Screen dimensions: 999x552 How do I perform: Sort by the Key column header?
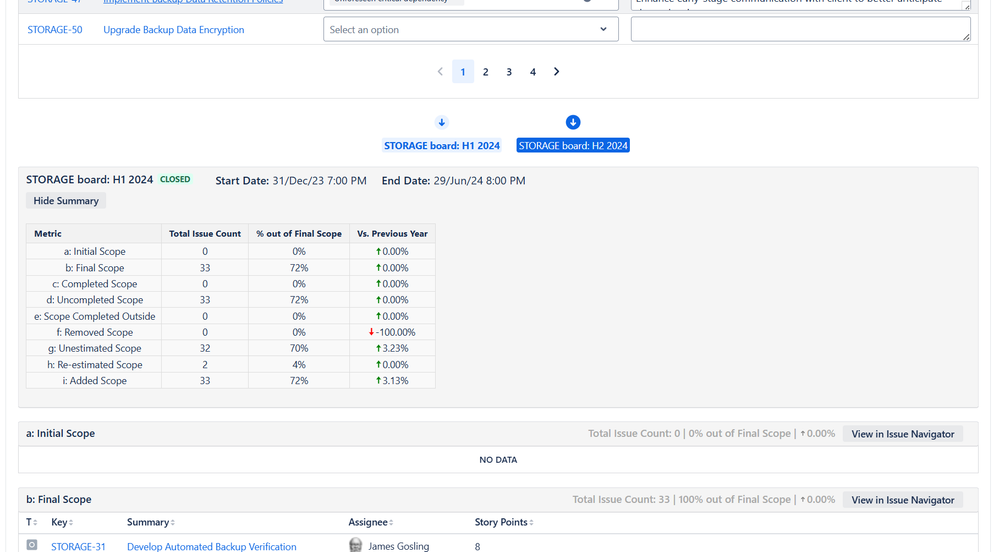click(x=62, y=522)
